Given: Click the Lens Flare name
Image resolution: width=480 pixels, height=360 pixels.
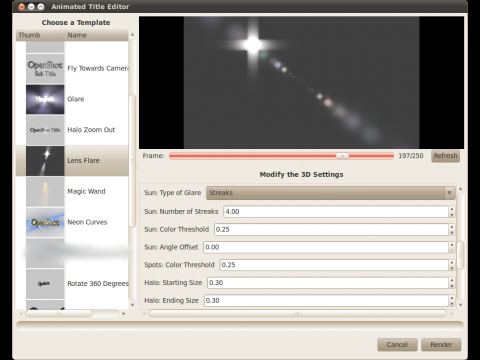Looking at the screenshot, I should click(x=83, y=160).
